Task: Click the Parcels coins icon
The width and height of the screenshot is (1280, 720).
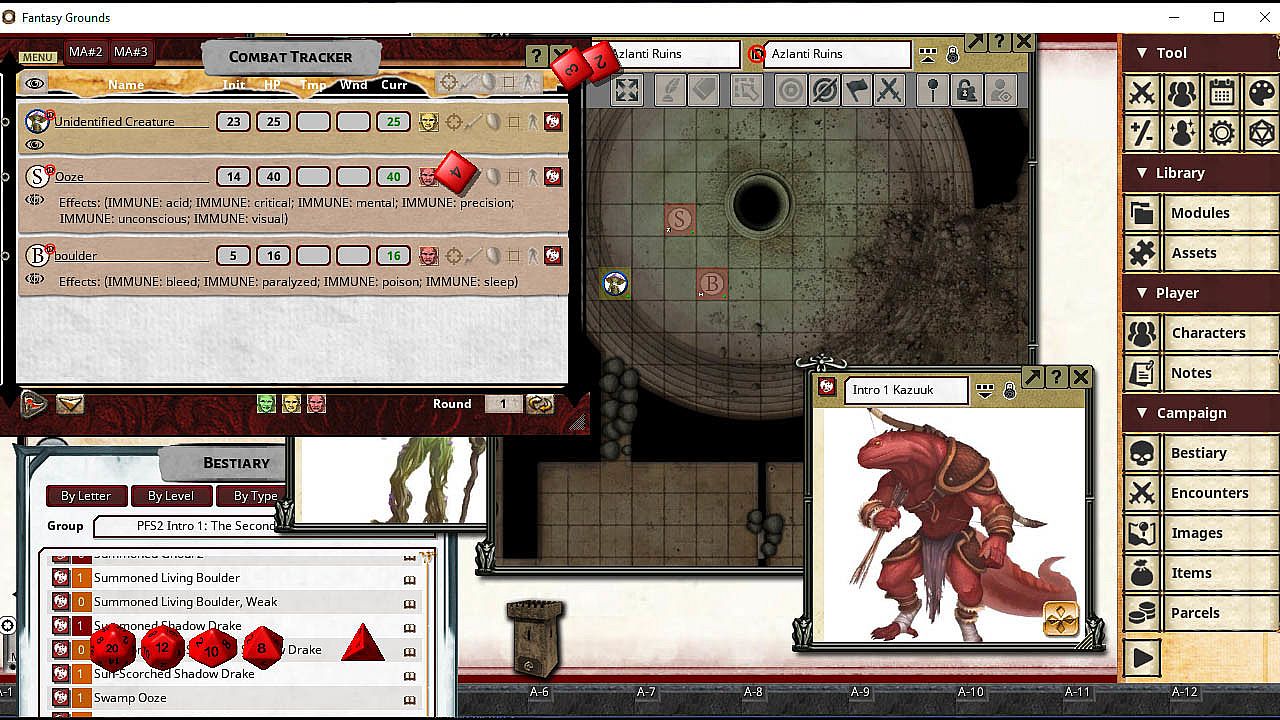Action: coord(1142,613)
